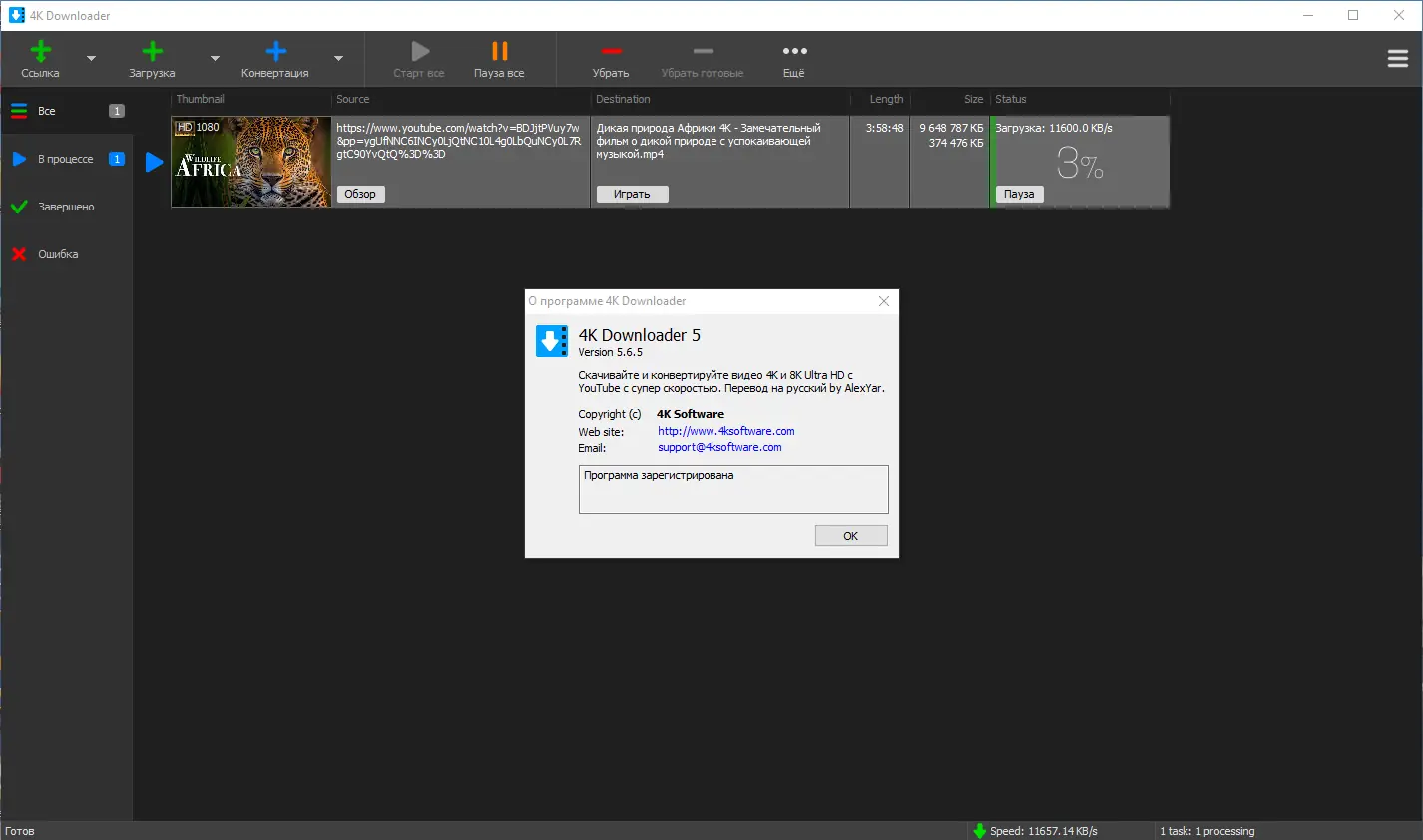The height and width of the screenshot is (840, 1423).
Task: Open the Загрузка dropdown options
Action: click(214, 60)
